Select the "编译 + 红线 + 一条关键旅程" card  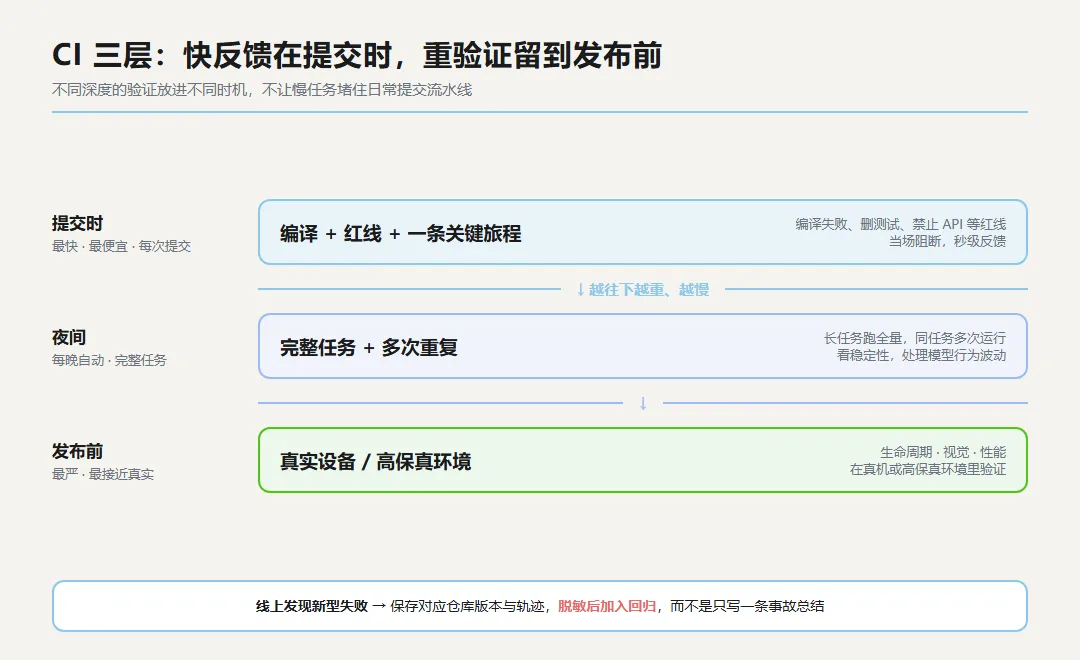(x=643, y=232)
